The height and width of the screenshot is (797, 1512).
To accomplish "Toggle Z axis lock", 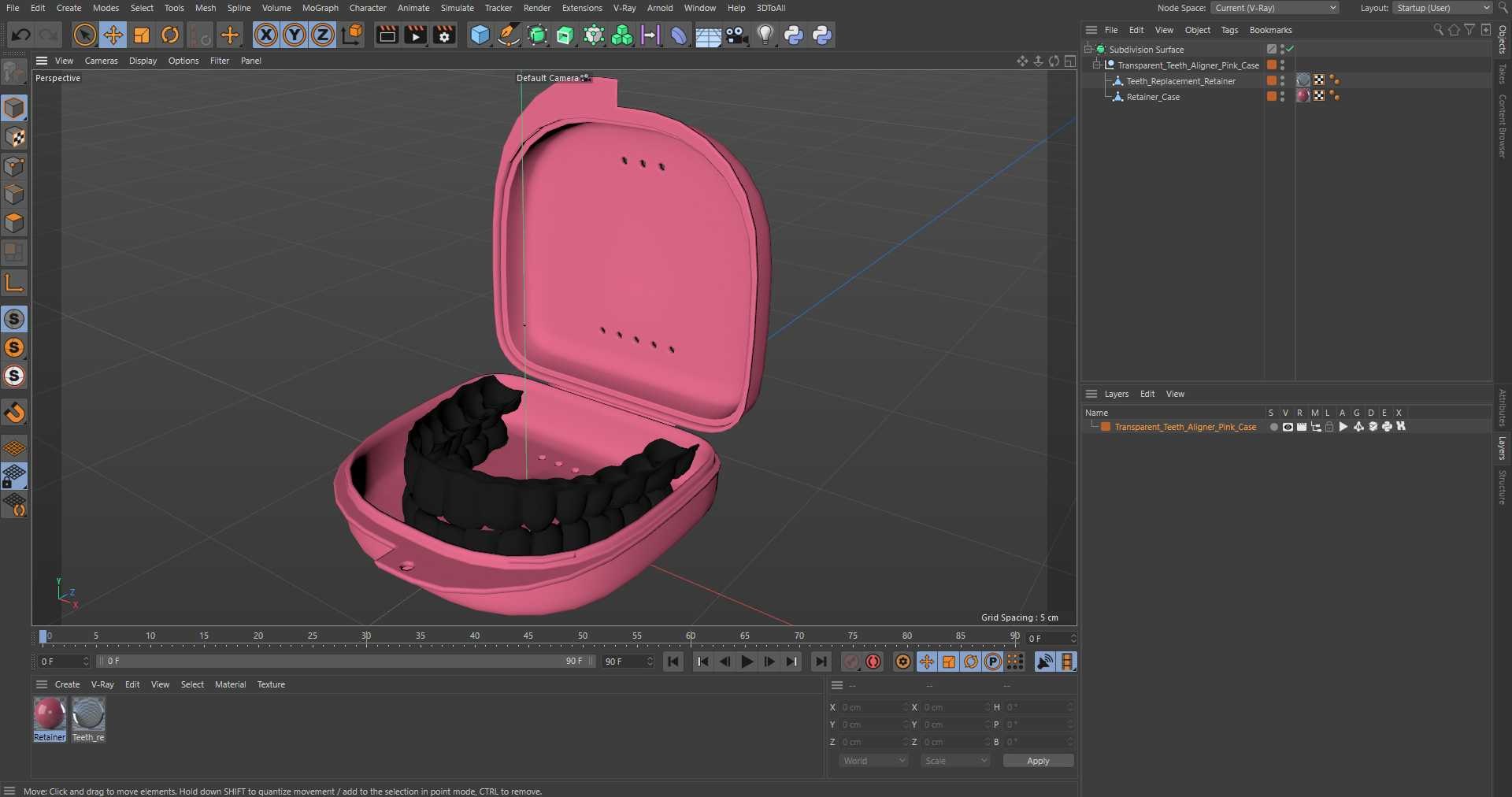I will (x=323, y=35).
